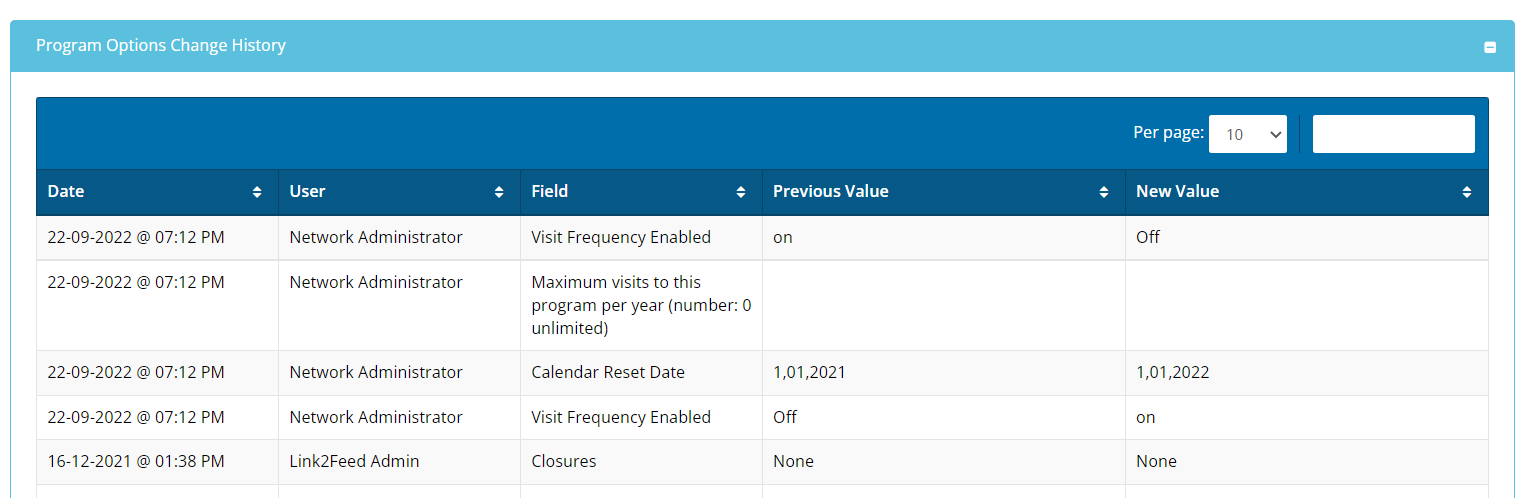The height and width of the screenshot is (498, 1522).
Task: Select the Calendar Reset Date field cell
Action: pyautogui.click(x=608, y=372)
